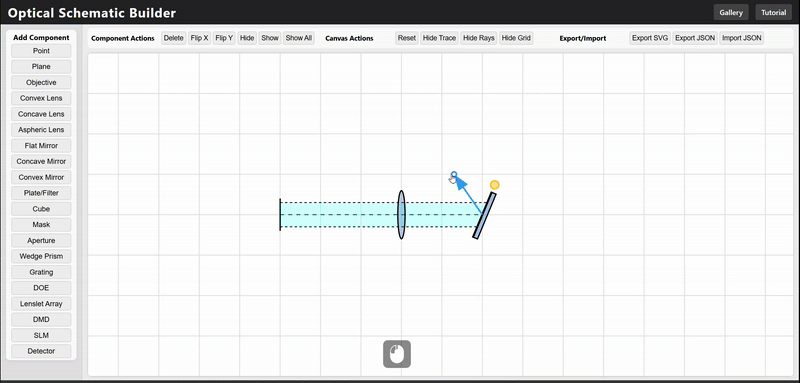This screenshot has width=800, height=383.
Task: Export the schematic as JSON
Action: pos(695,38)
